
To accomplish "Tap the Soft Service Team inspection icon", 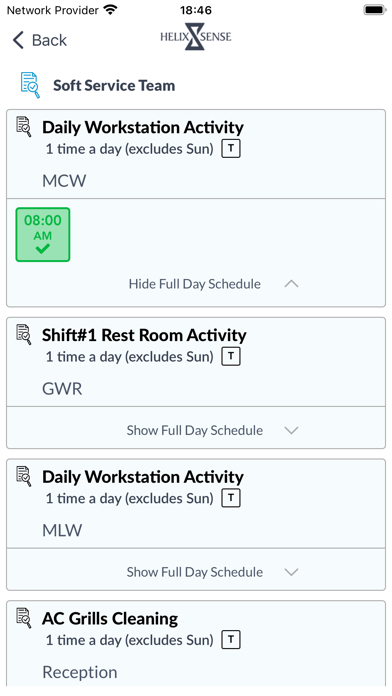I will (x=30, y=85).
